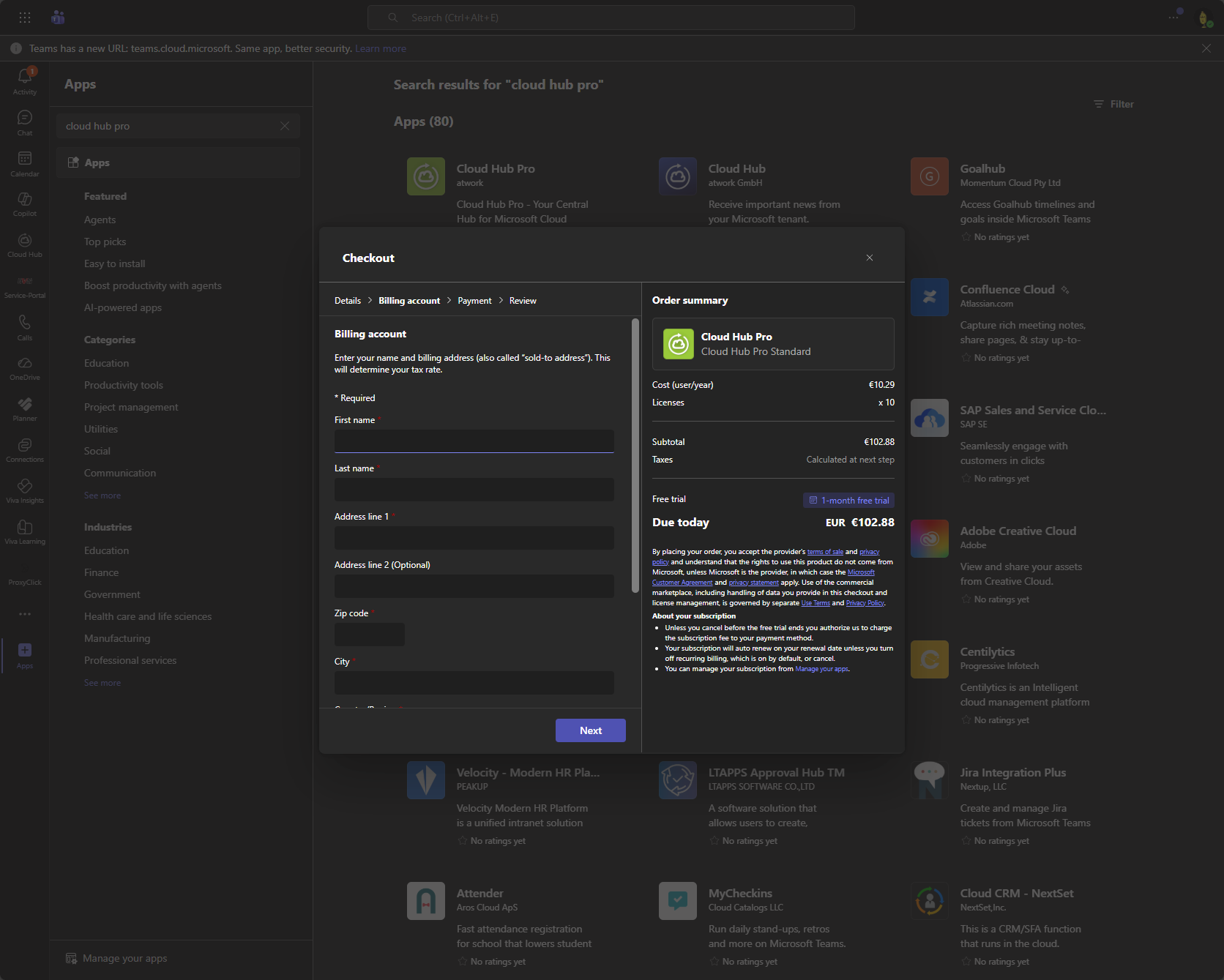Click the First name input field

[474, 441]
